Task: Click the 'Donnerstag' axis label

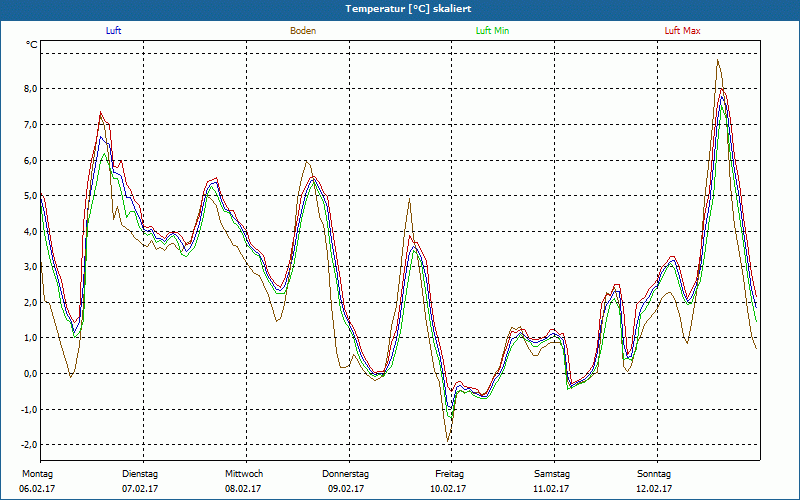Action: (346, 473)
